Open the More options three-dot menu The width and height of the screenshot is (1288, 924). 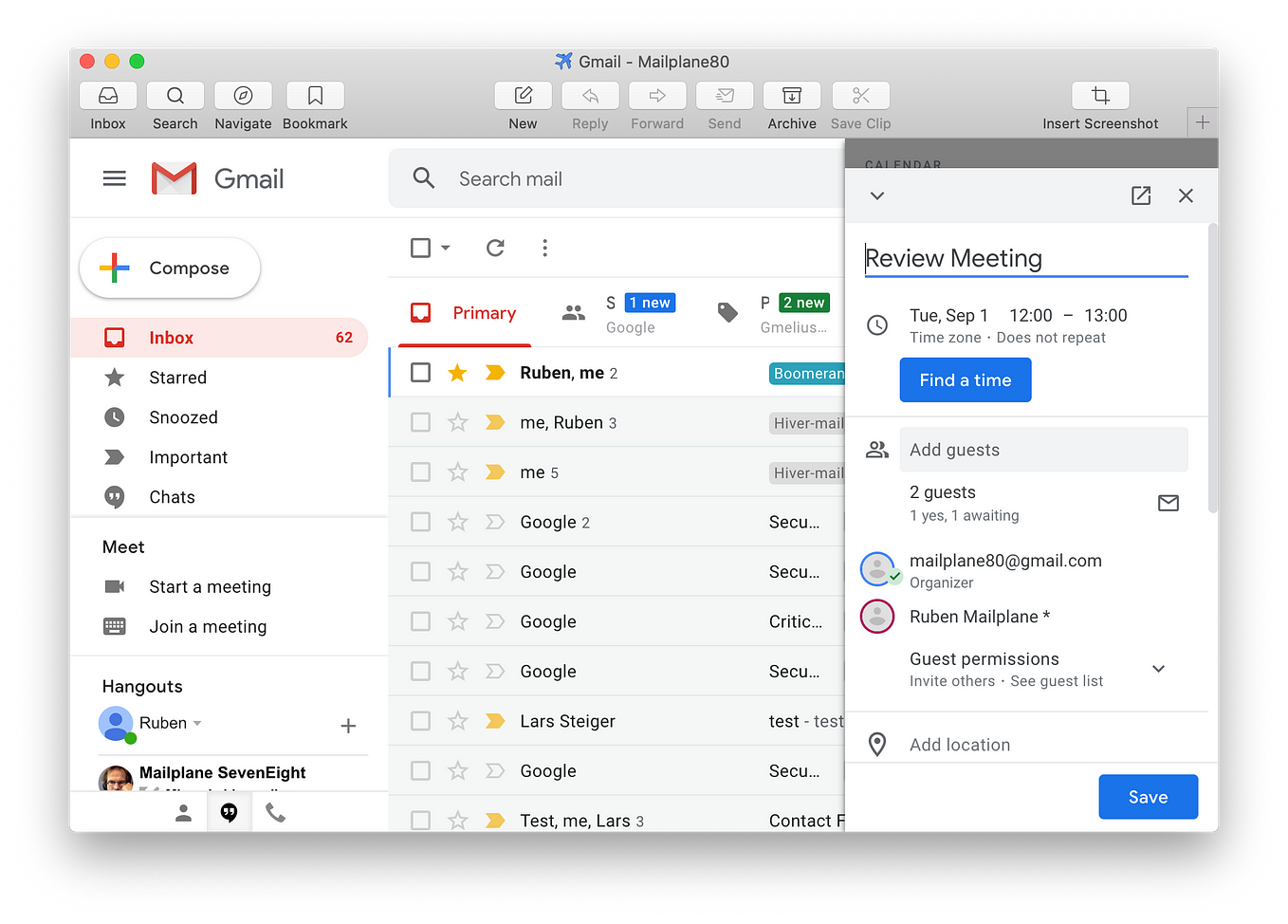544,248
